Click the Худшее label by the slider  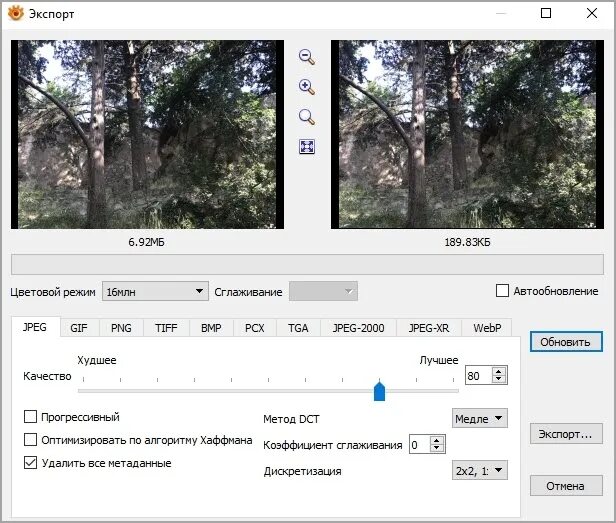tap(97, 360)
